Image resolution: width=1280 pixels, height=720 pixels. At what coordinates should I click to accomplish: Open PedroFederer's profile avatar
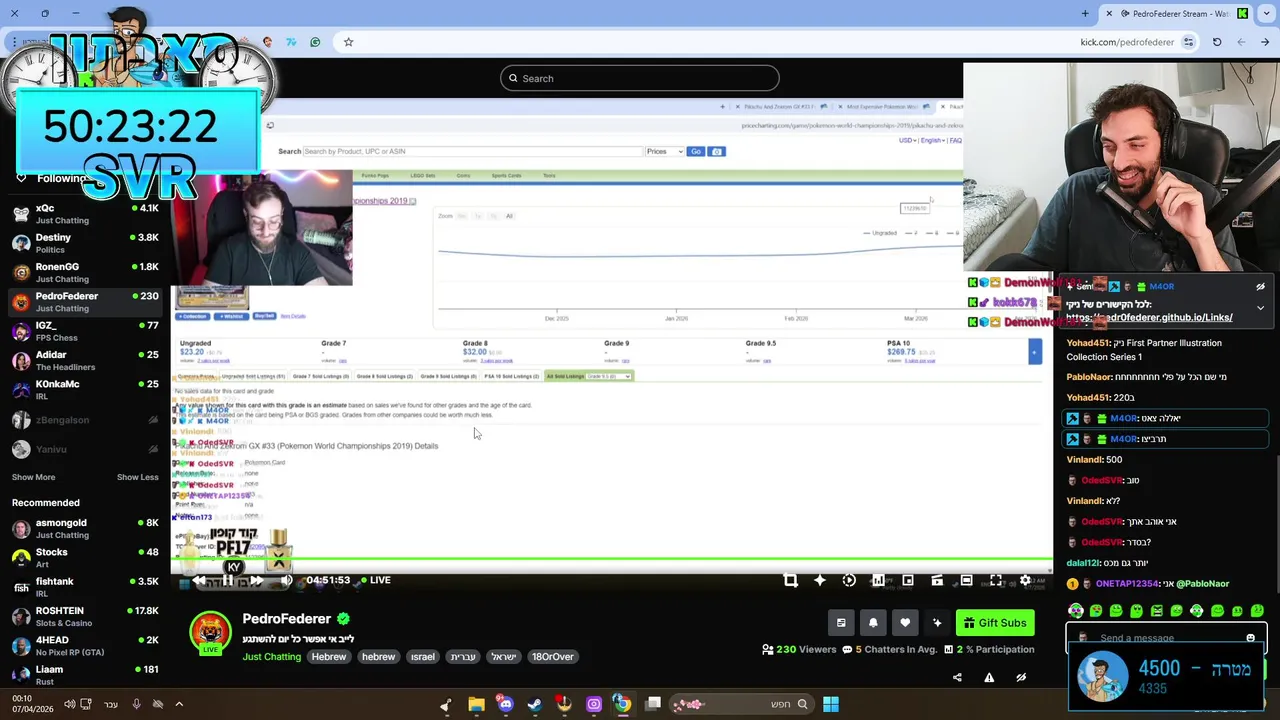pyautogui.click(x=210, y=632)
